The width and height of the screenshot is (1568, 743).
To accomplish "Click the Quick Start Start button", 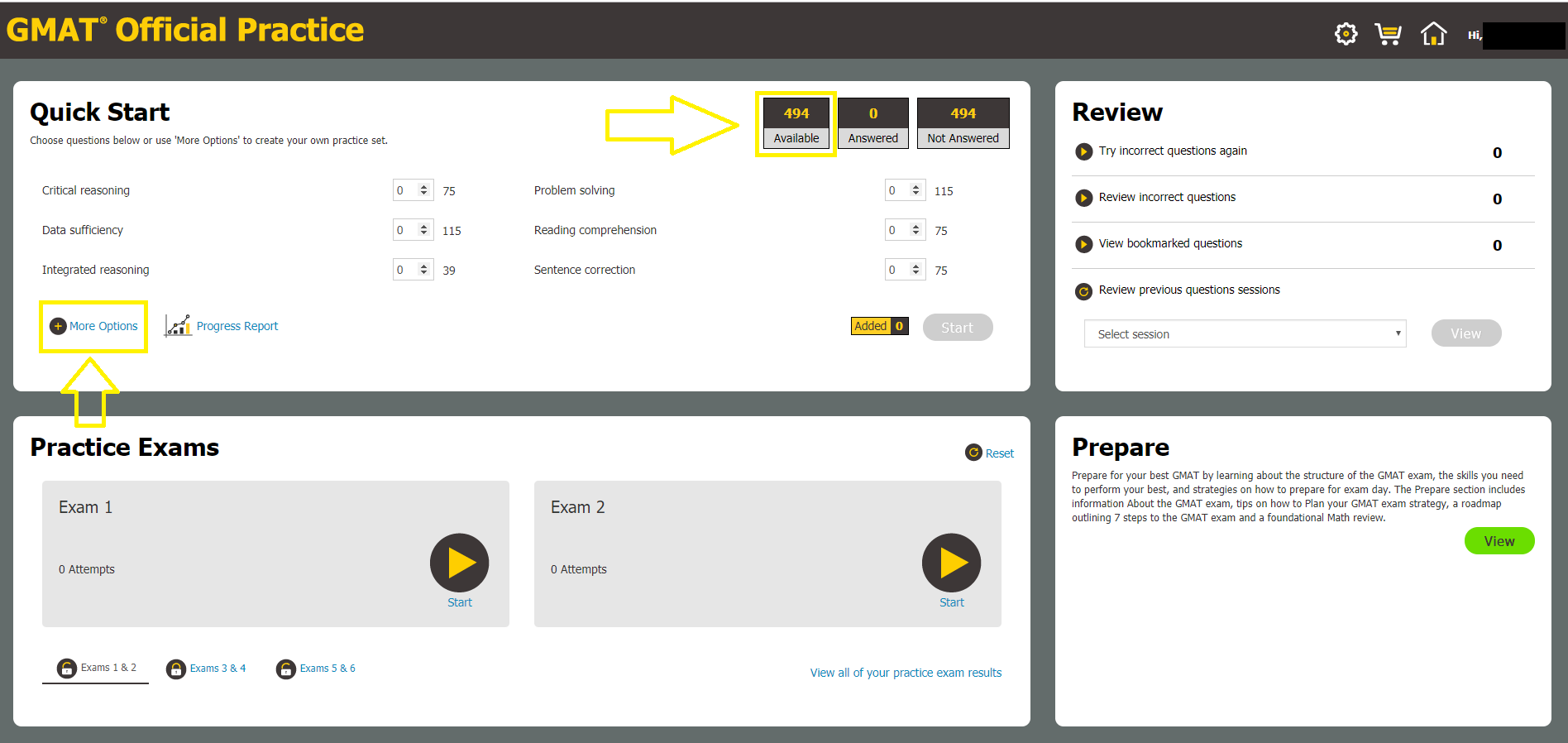I will [957, 328].
